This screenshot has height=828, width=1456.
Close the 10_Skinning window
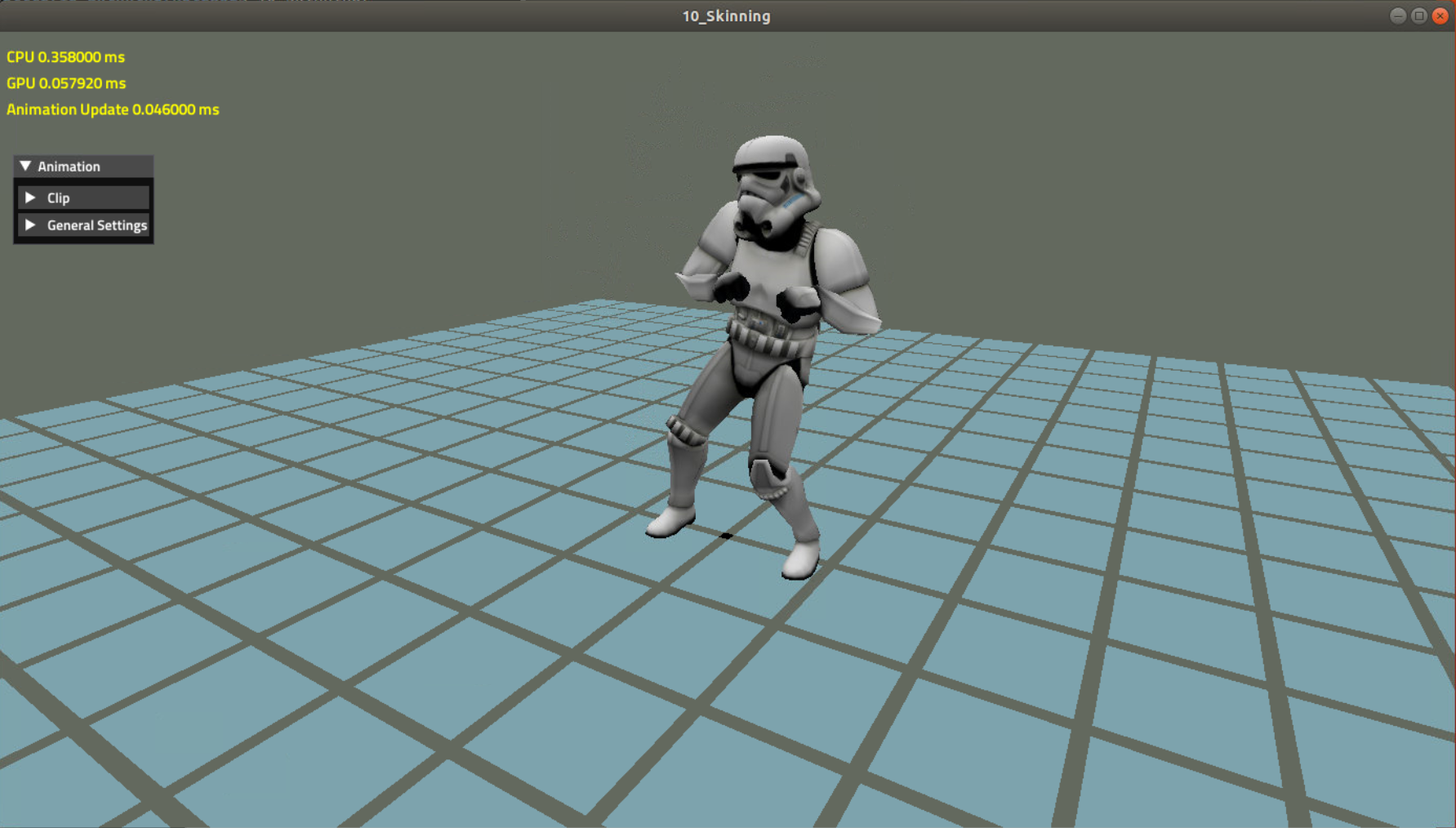point(1440,16)
